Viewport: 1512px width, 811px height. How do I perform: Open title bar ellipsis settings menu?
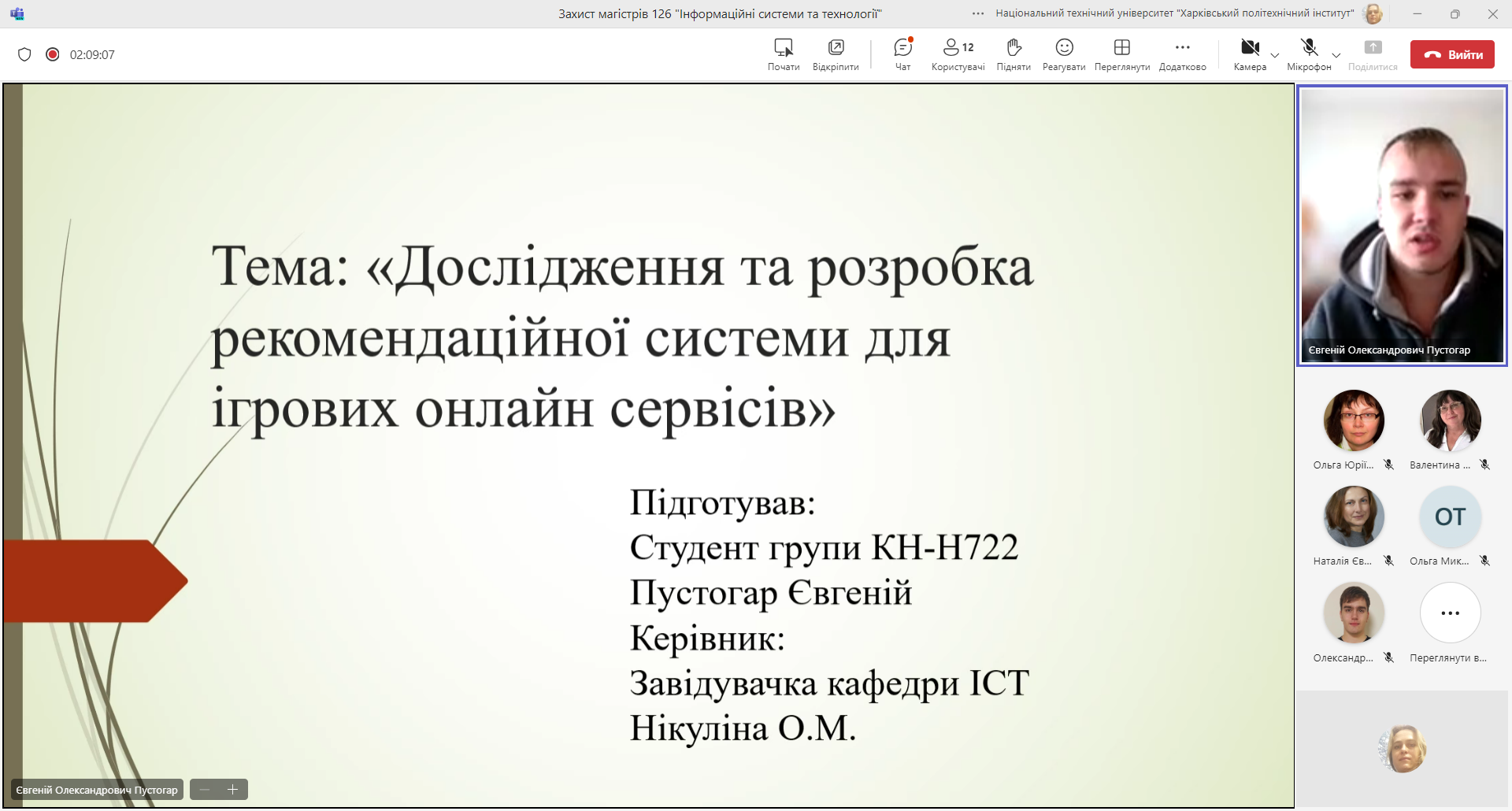click(978, 13)
